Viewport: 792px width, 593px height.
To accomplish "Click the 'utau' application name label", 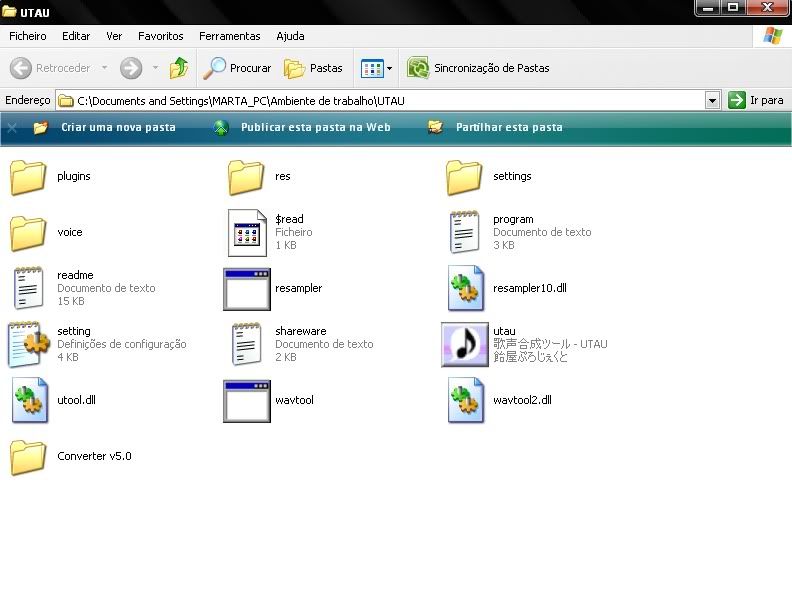I will (x=504, y=331).
